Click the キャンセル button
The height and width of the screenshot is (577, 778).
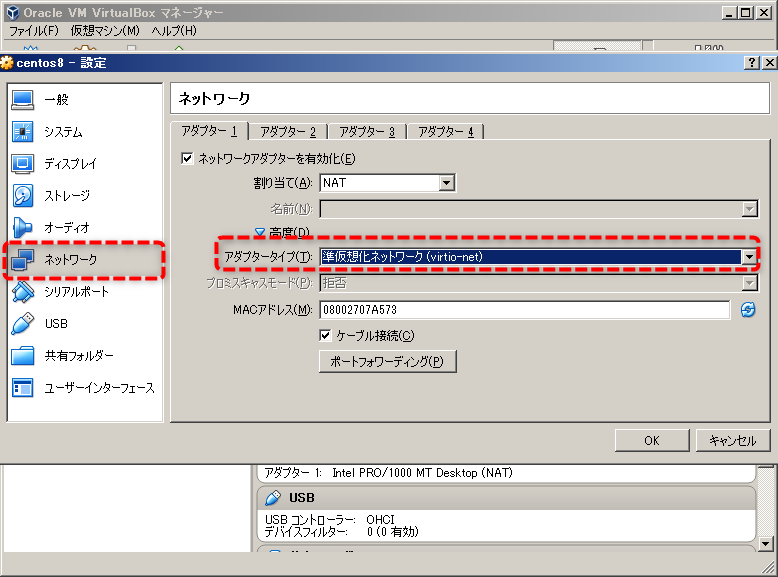[x=733, y=441]
